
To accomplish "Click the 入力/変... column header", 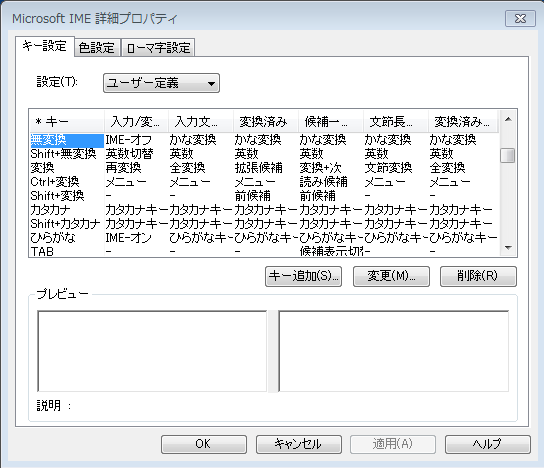I will (x=136, y=122).
